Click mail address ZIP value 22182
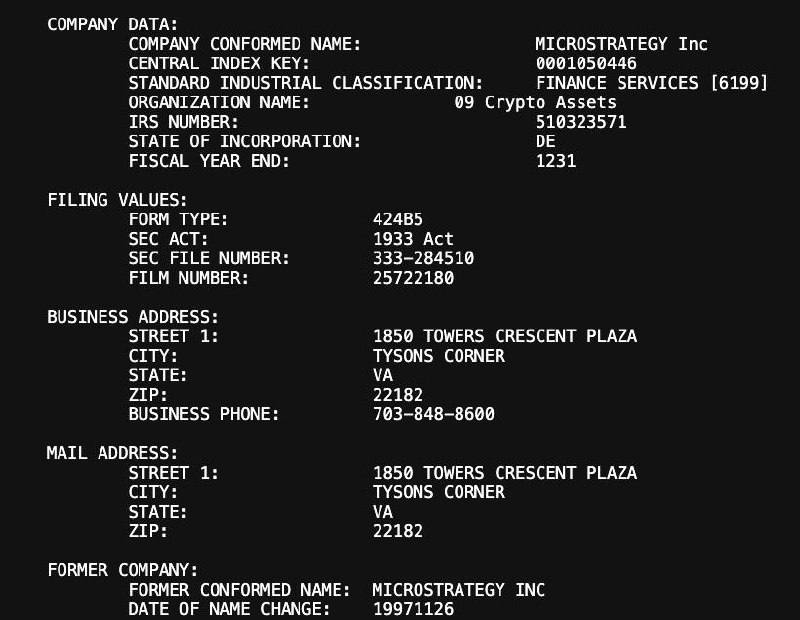Viewport: 800px width, 620px height. click(x=397, y=531)
